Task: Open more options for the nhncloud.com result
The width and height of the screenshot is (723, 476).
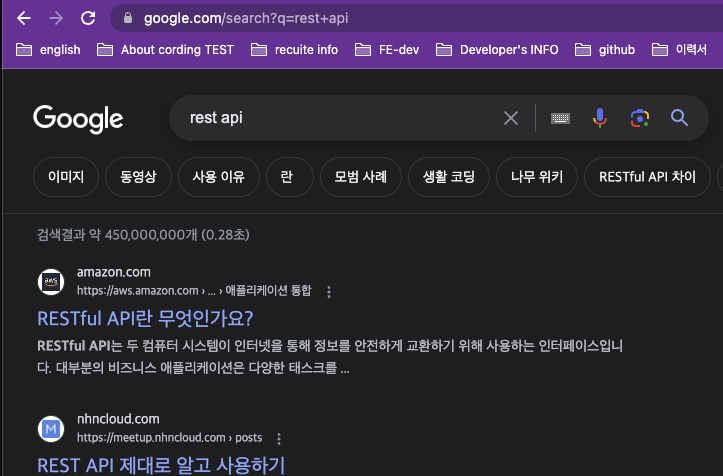Action: click(x=279, y=439)
